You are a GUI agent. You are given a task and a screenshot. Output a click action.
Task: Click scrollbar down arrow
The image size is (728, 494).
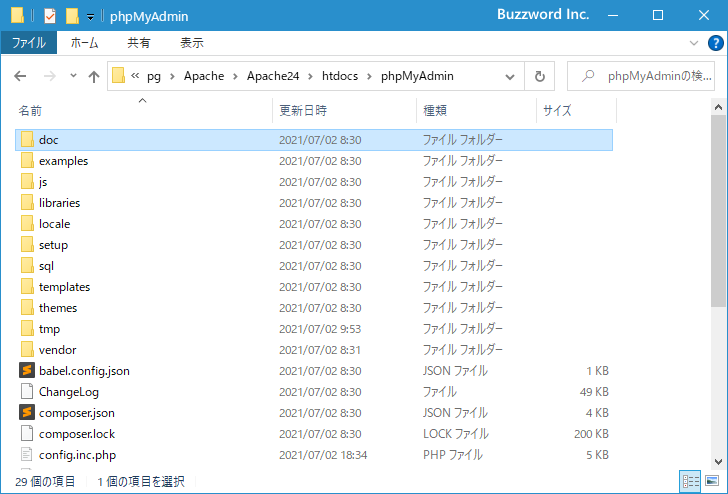(718, 462)
